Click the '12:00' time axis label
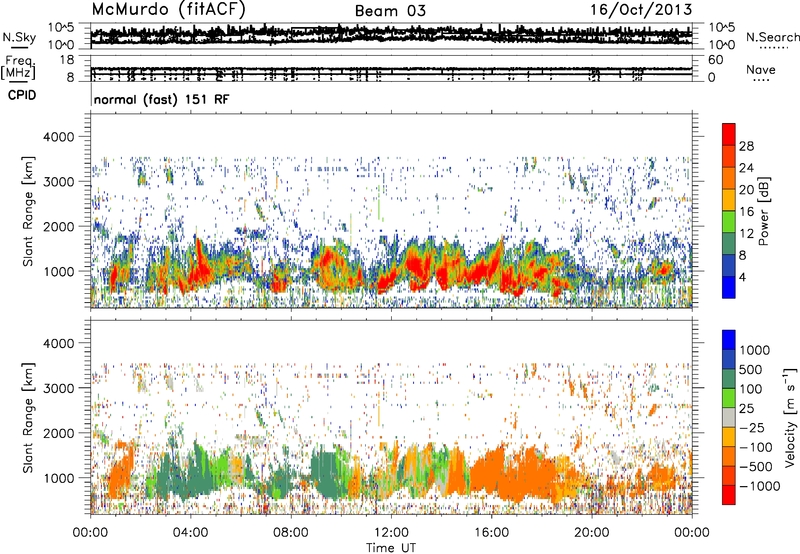 click(391, 532)
